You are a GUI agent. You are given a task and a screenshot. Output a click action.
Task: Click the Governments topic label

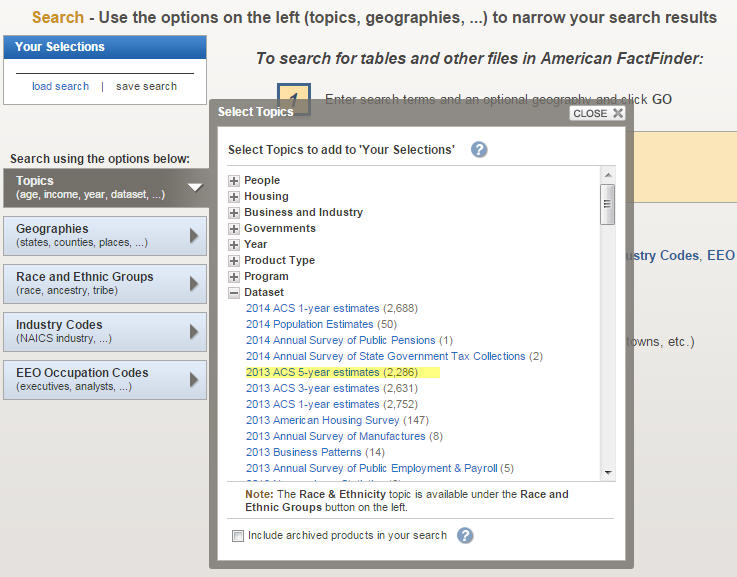point(280,228)
